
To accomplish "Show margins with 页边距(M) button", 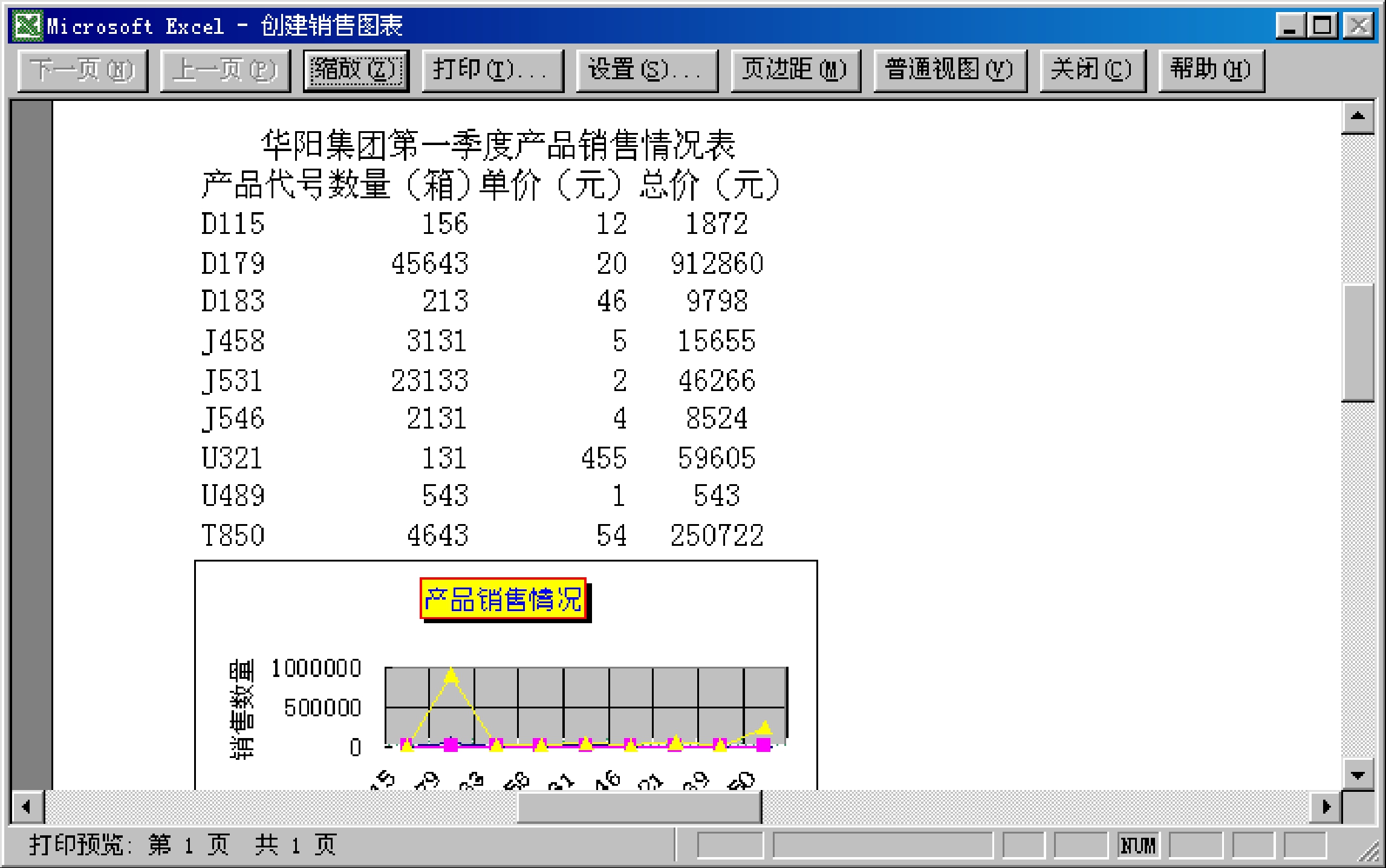I will pos(795,70).
